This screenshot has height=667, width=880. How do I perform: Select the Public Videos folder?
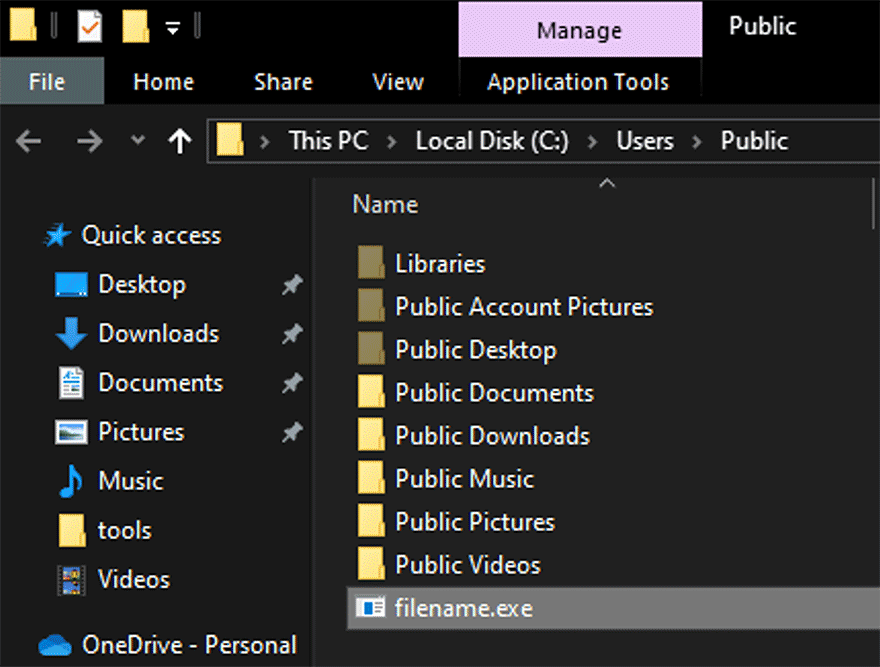point(468,565)
